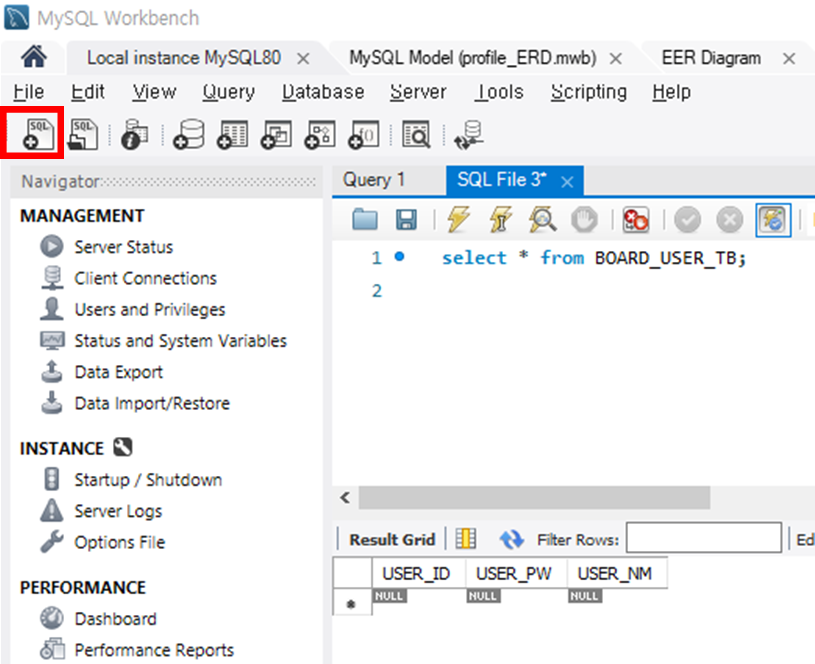Open the Help menu
Viewport: 815px width, 664px height.
point(672,92)
